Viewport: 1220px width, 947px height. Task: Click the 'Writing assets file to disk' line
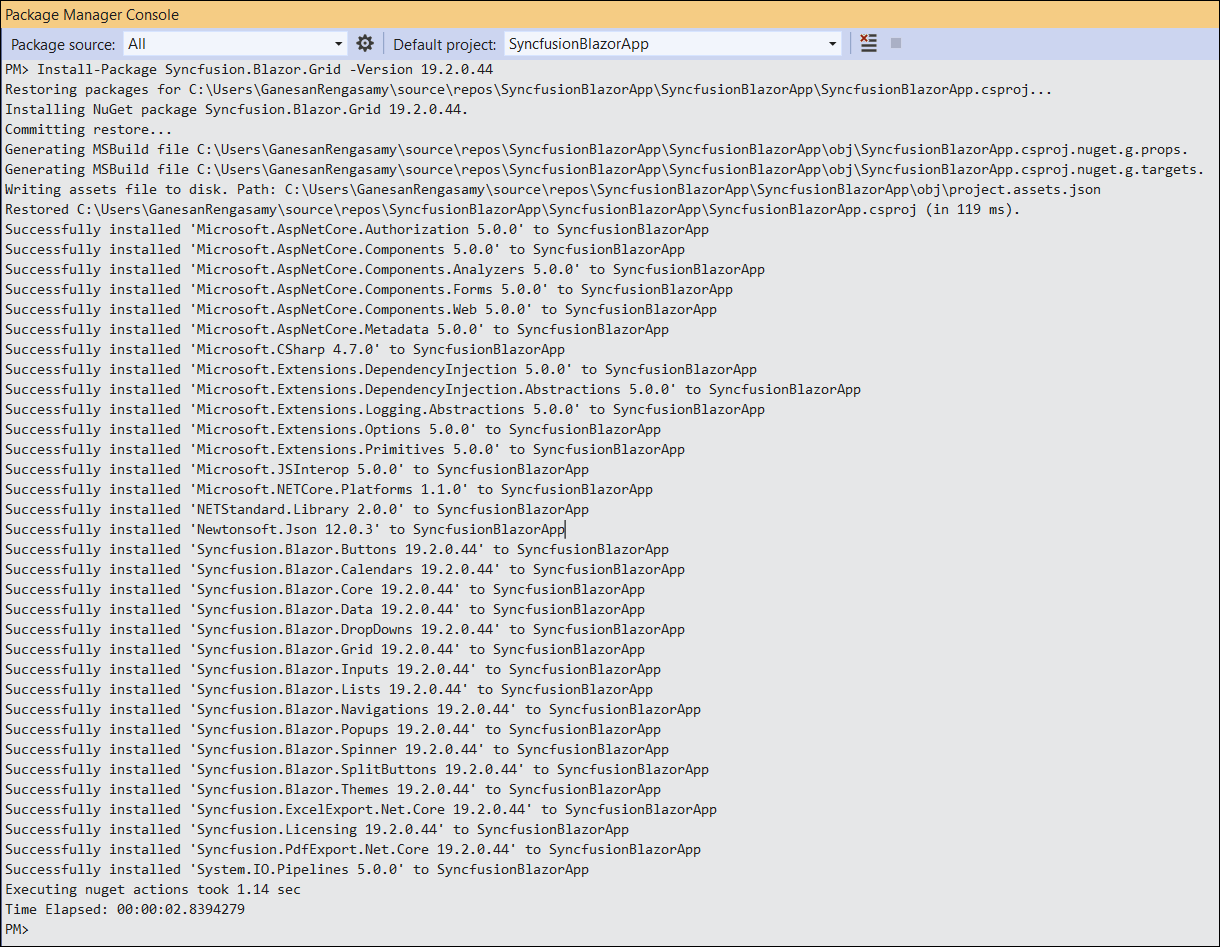[x=553, y=189]
